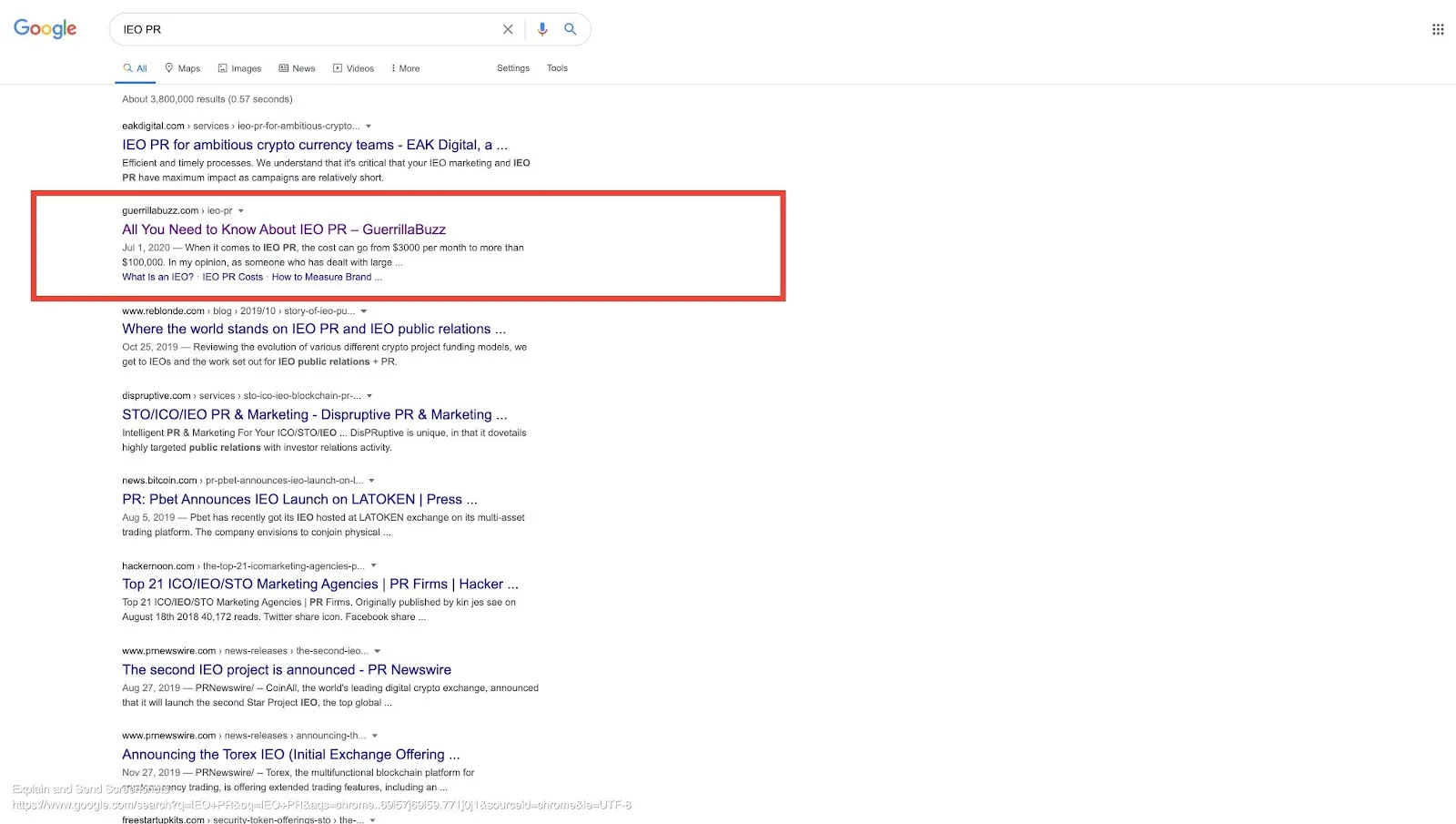Screen dimensions: 1456x824
Task: Open the Google apps grid icon
Action: click(1436, 29)
